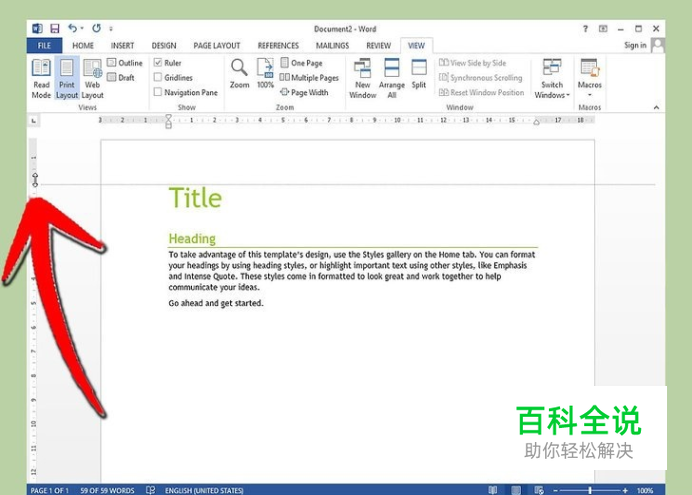Click the zoom out minus button
This screenshot has width=692, height=495.
pos(555,490)
